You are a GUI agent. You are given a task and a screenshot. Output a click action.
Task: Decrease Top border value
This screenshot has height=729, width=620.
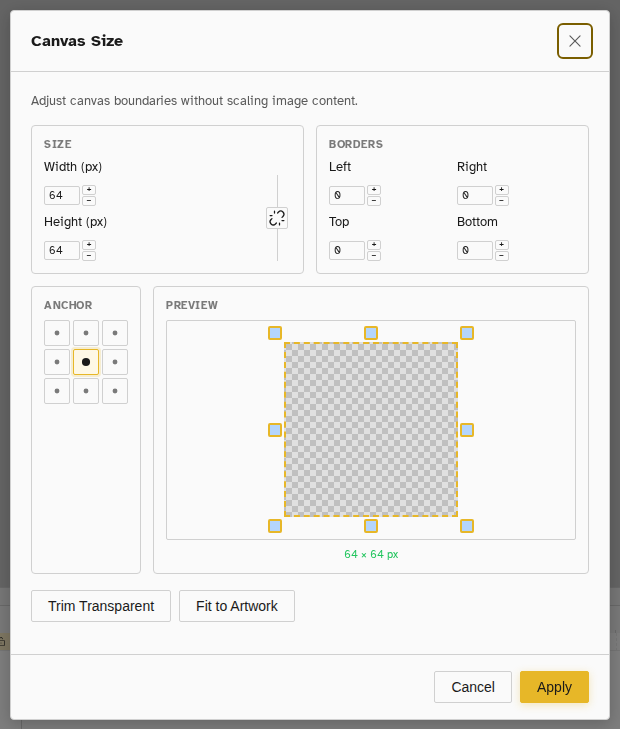[x=374, y=256]
